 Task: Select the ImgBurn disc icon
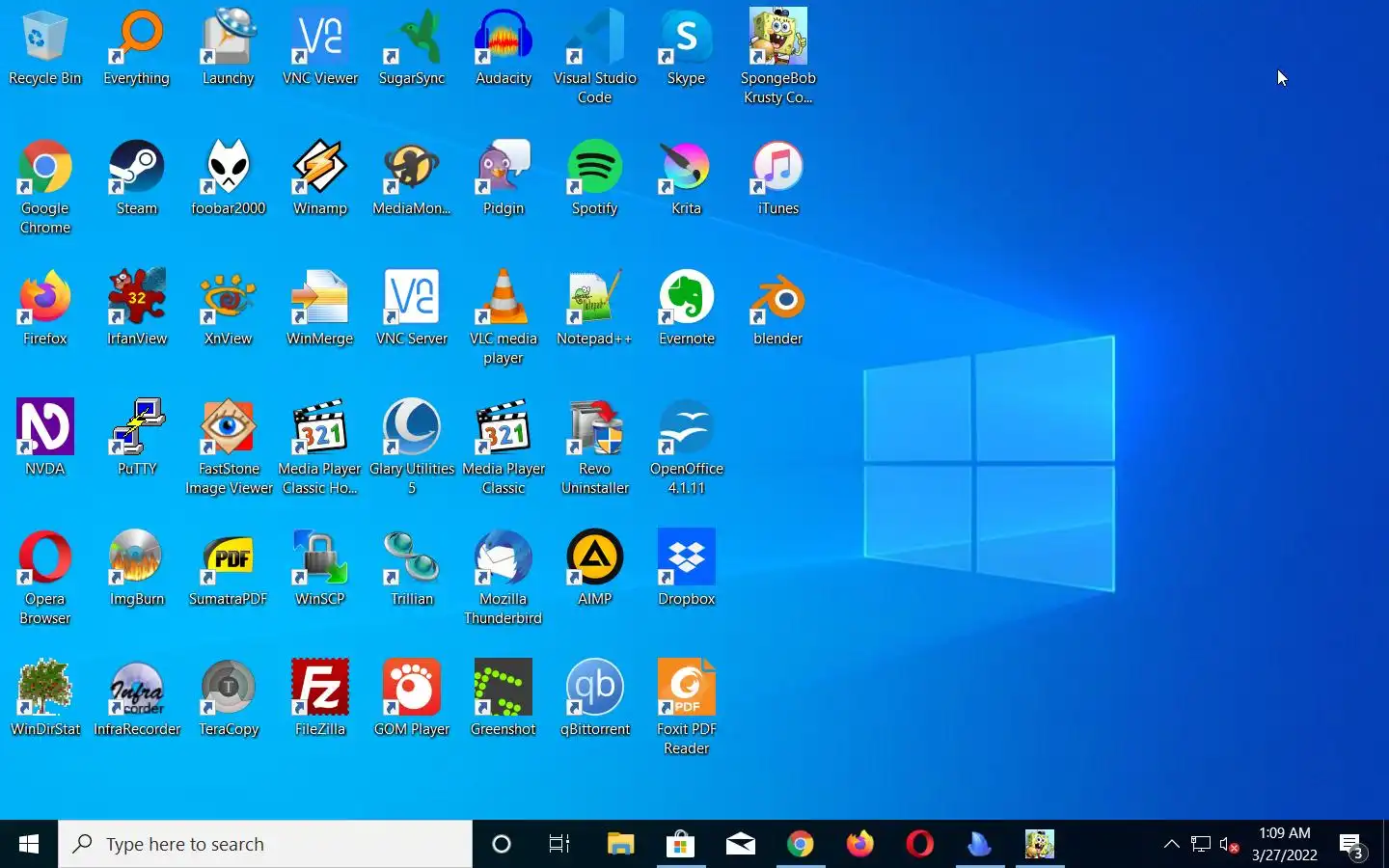tap(137, 556)
